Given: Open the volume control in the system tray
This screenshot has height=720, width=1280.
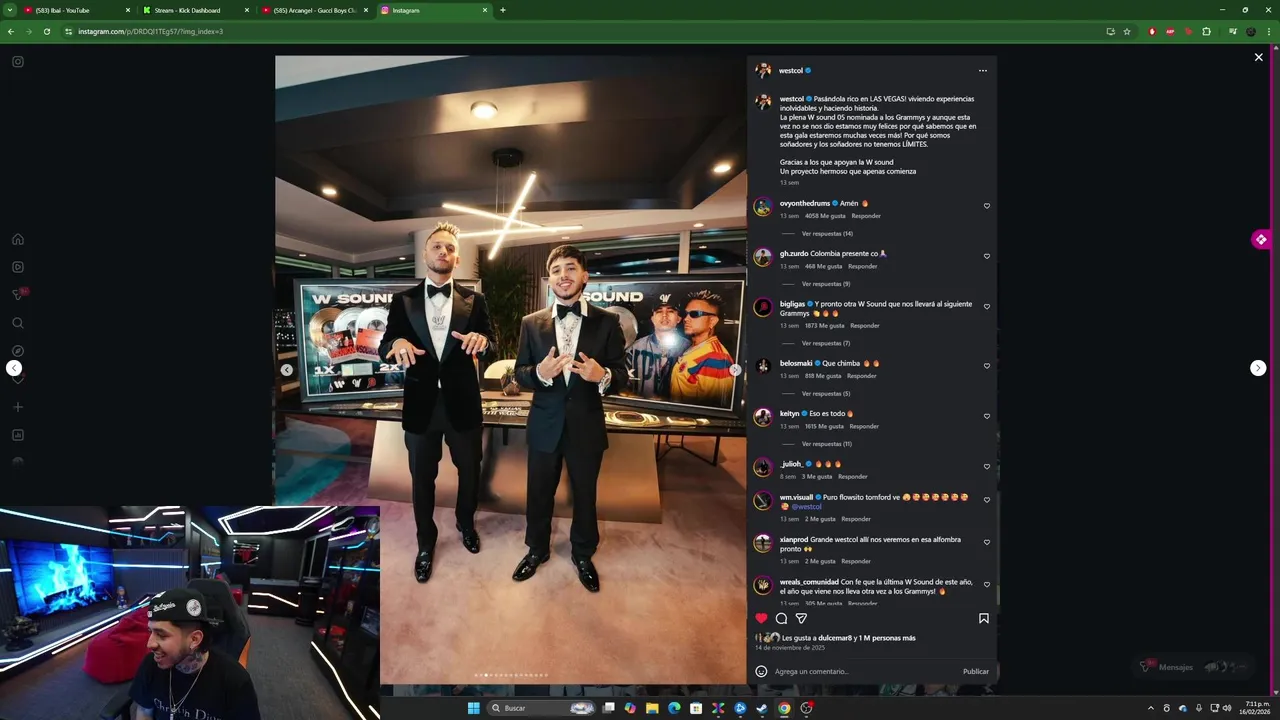Looking at the screenshot, I should [x=1227, y=708].
